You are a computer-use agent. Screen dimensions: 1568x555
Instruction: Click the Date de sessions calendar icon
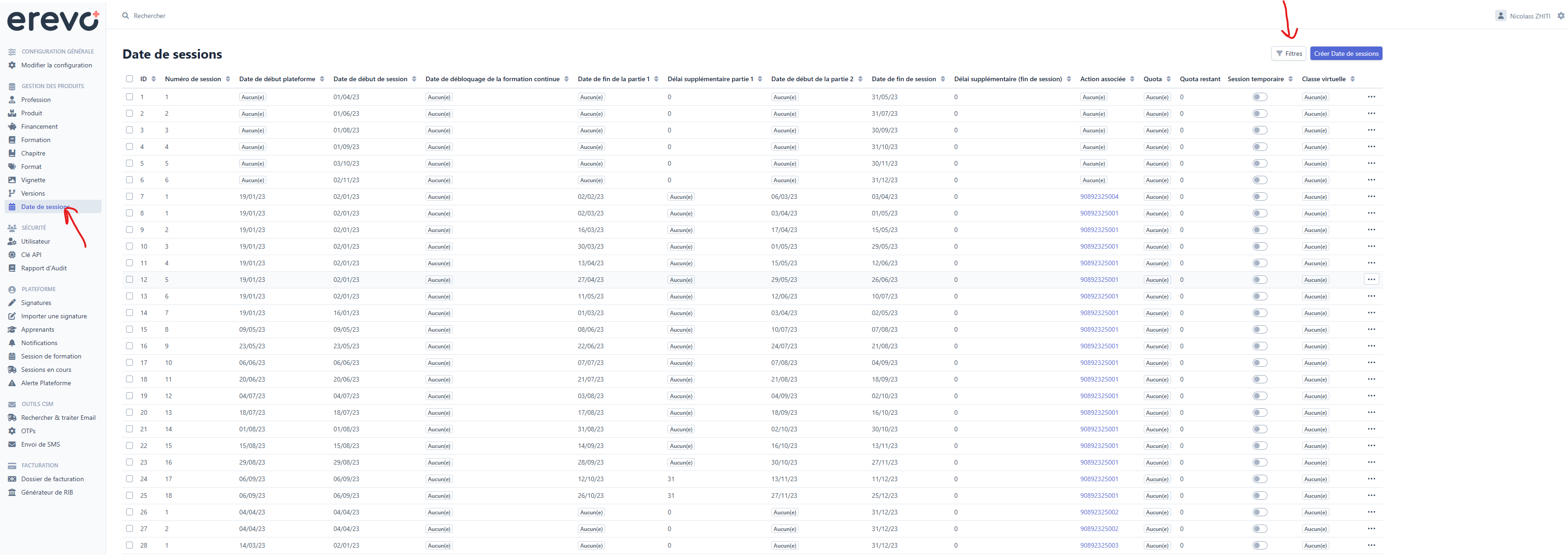tap(12, 207)
